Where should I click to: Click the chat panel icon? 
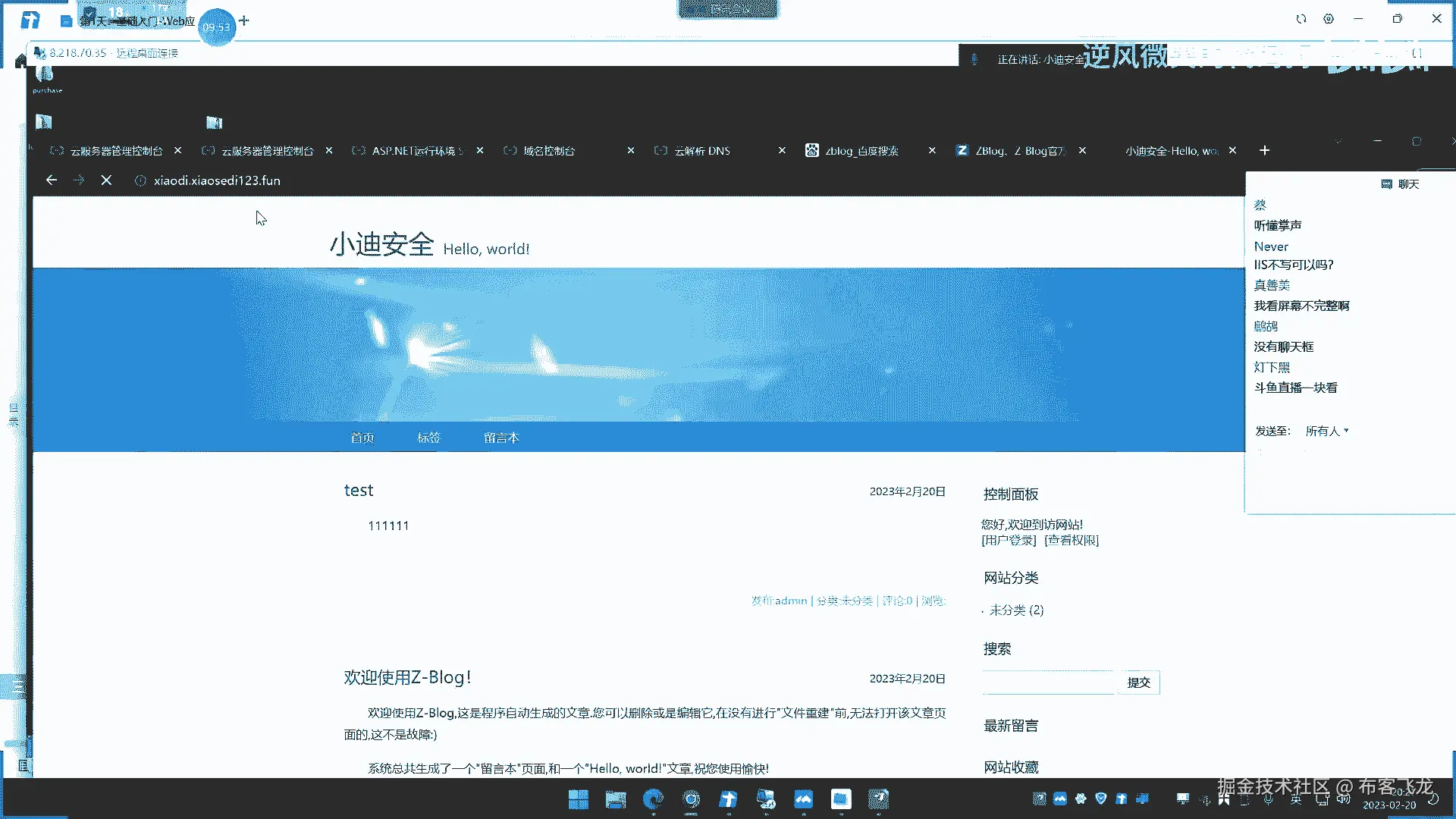click(x=1386, y=184)
